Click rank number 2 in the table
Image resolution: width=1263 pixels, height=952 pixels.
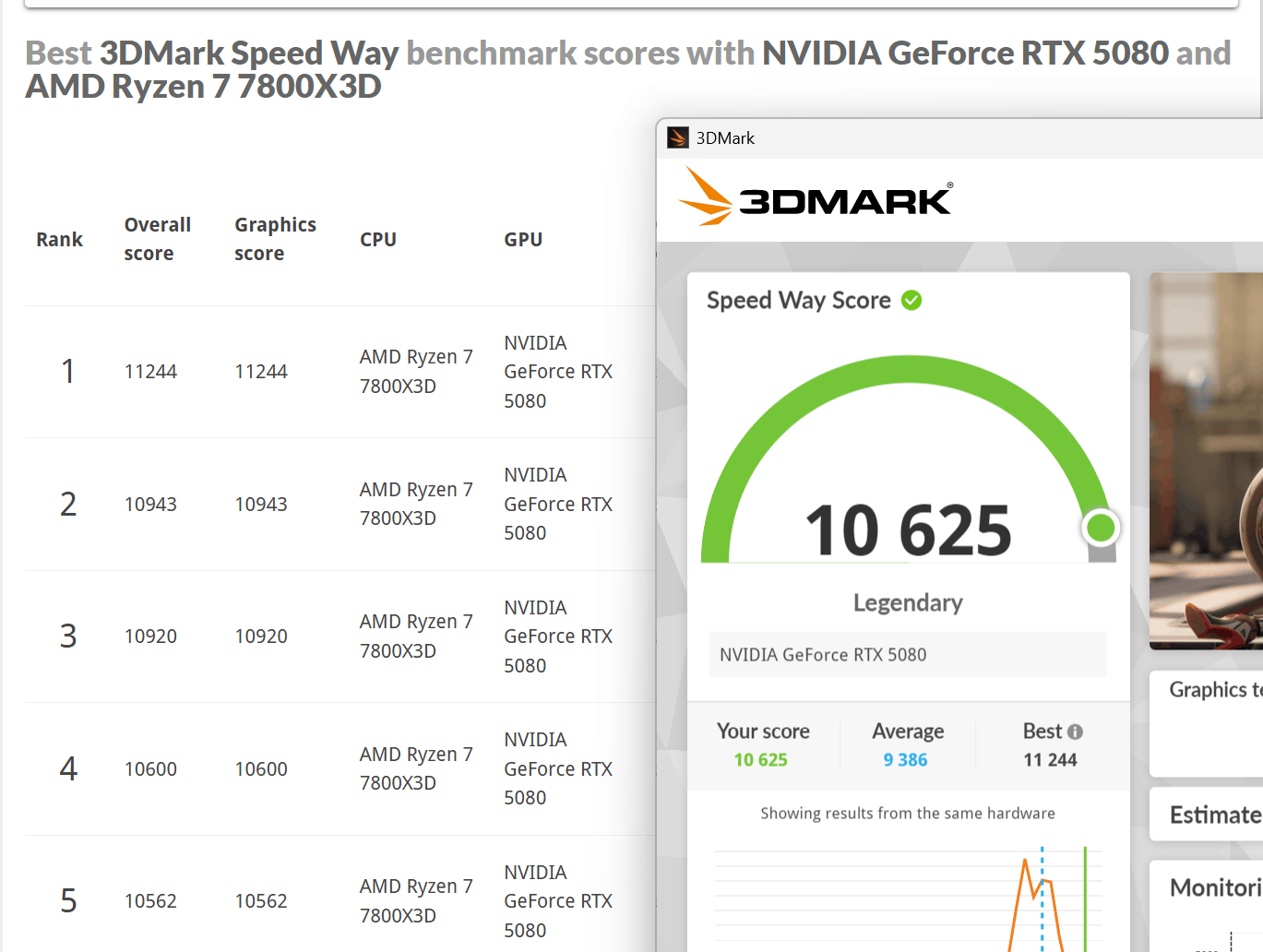(x=68, y=504)
